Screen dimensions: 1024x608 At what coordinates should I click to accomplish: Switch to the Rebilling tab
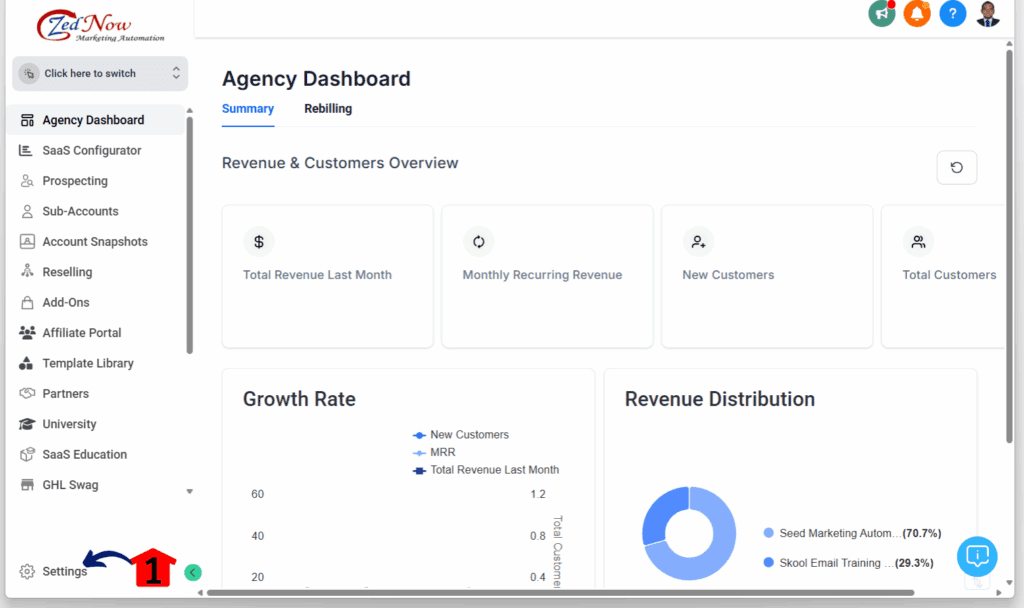coord(328,109)
